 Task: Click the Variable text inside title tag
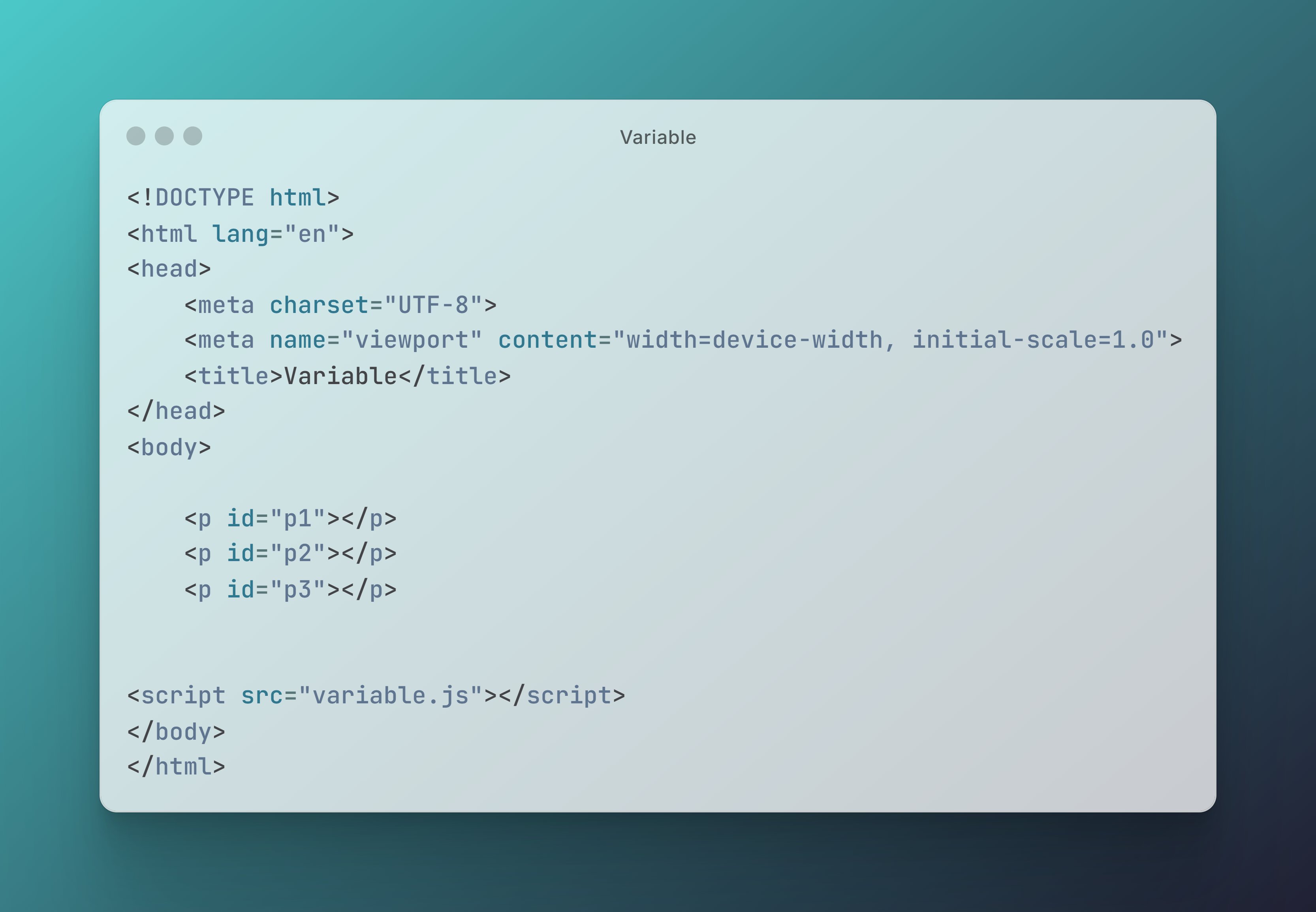pyautogui.click(x=340, y=376)
